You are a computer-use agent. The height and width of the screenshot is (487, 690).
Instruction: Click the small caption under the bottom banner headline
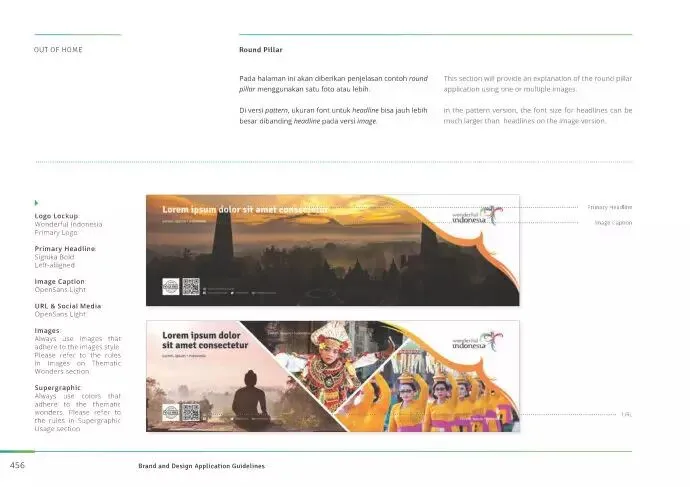pos(184,355)
